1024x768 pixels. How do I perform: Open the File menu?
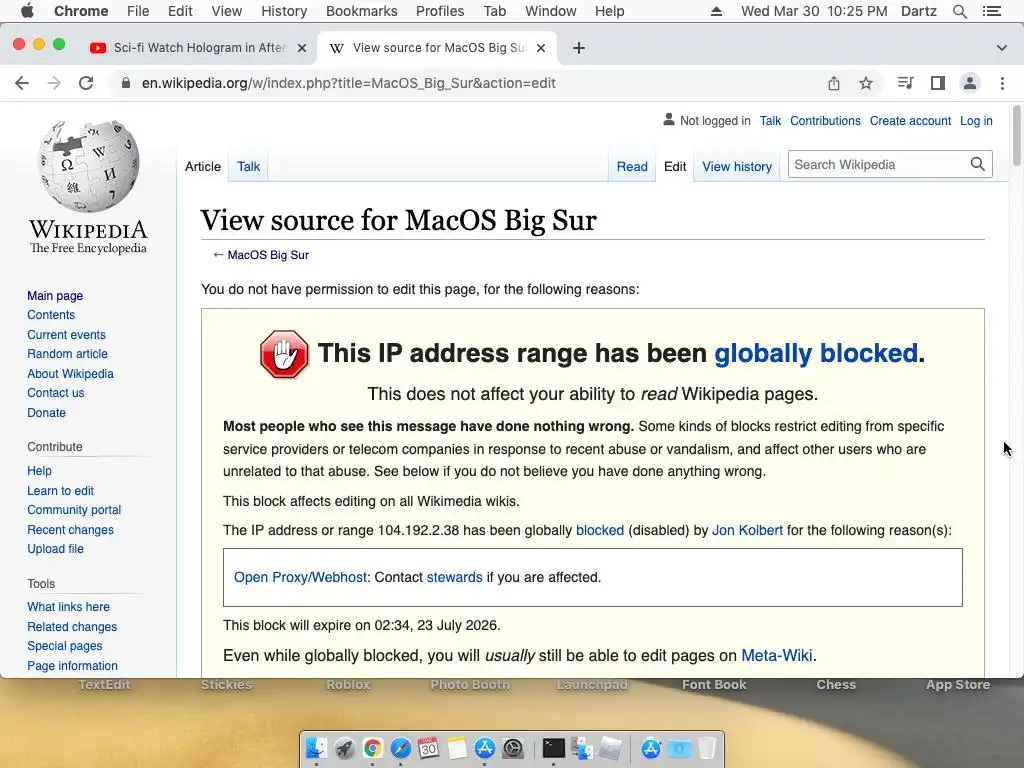(x=138, y=11)
